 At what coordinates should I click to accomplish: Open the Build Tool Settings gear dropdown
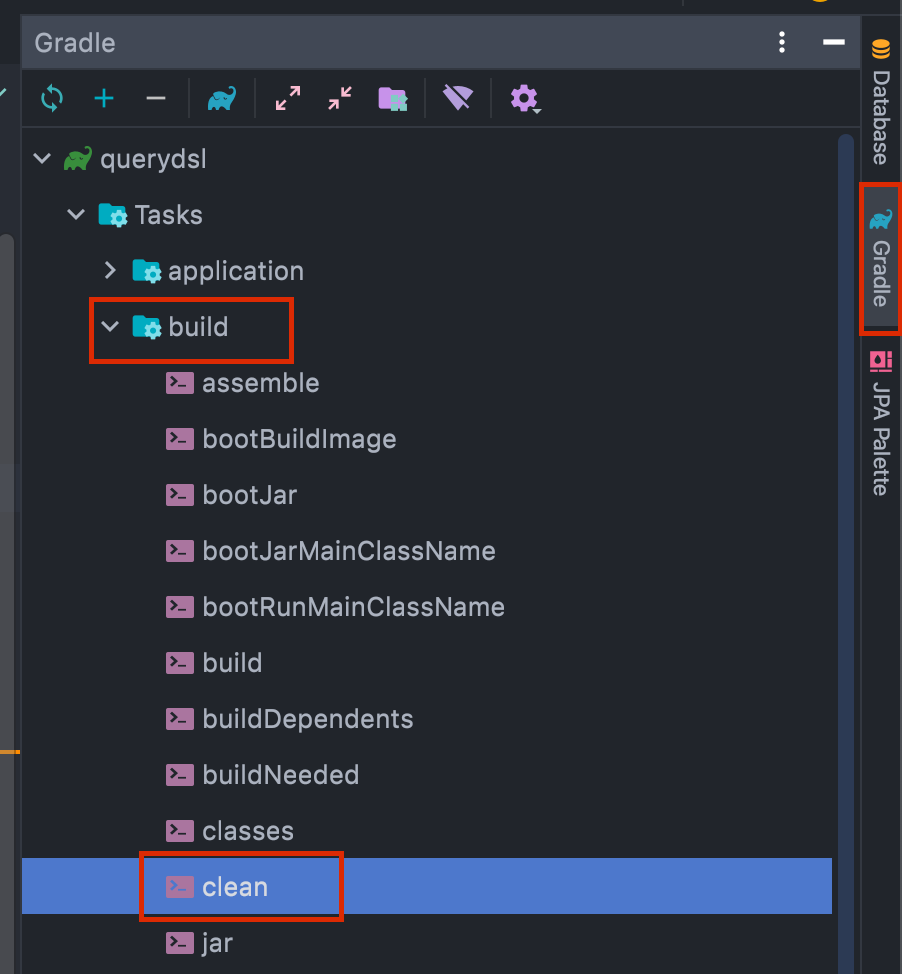(x=524, y=98)
